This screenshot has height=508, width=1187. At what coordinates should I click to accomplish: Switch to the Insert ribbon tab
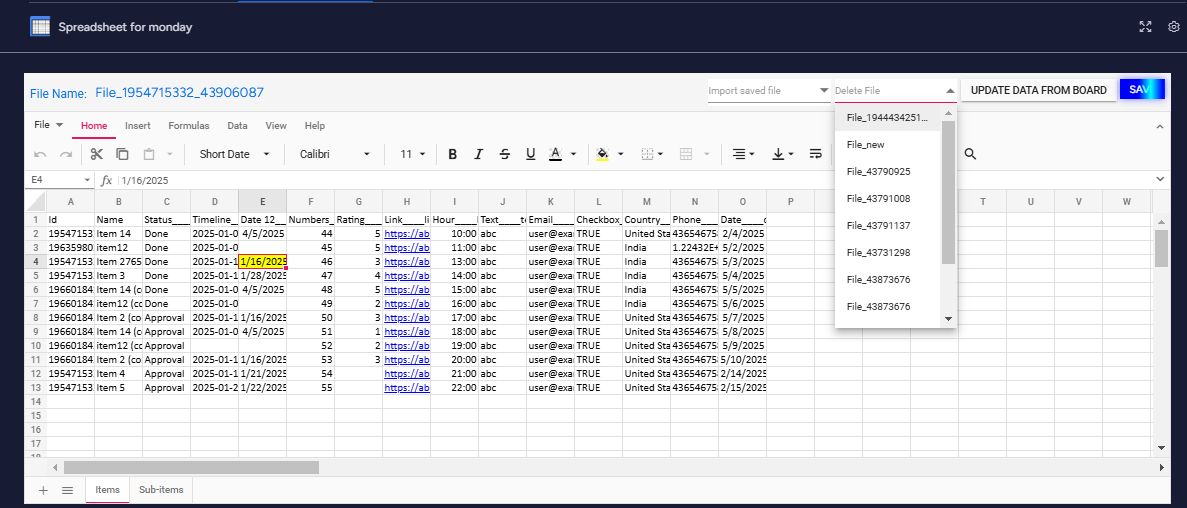pyautogui.click(x=138, y=126)
